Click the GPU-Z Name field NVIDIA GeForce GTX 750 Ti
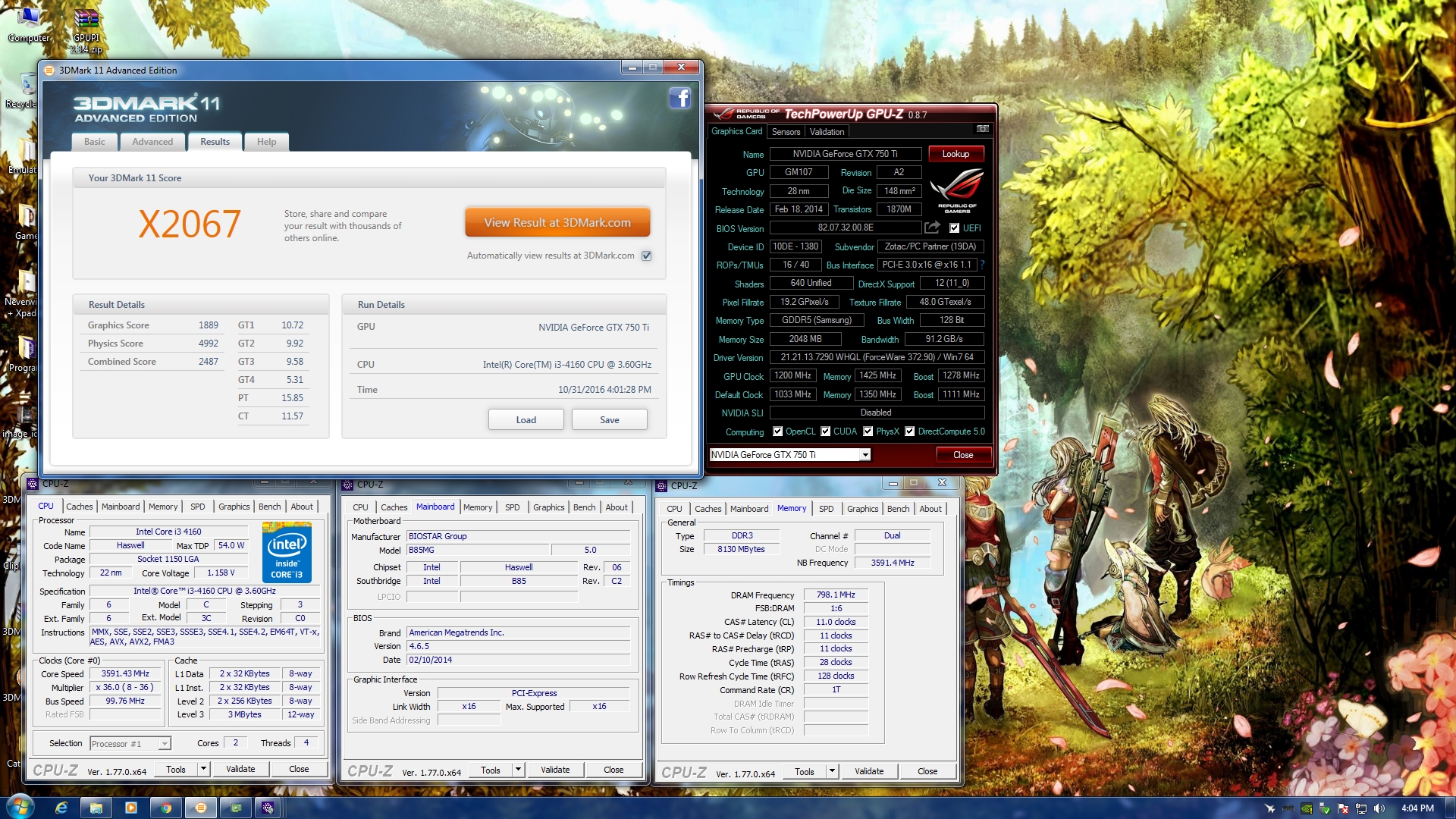 pos(846,154)
